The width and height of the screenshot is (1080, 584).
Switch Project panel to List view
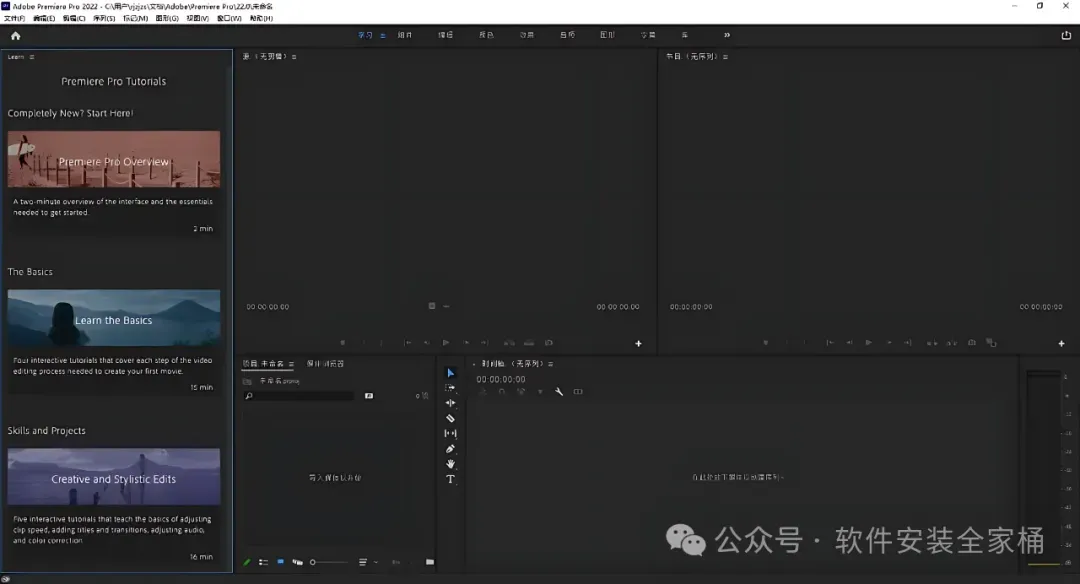coord(264,562)
